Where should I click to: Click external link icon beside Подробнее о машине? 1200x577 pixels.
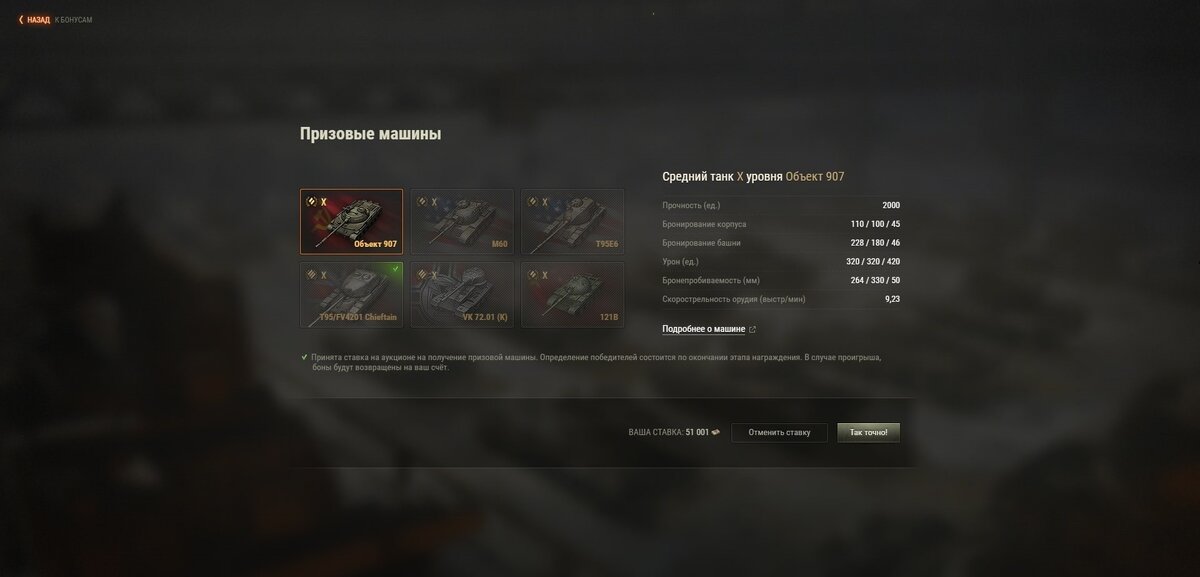pyautogui.click(x=753, y=329)
